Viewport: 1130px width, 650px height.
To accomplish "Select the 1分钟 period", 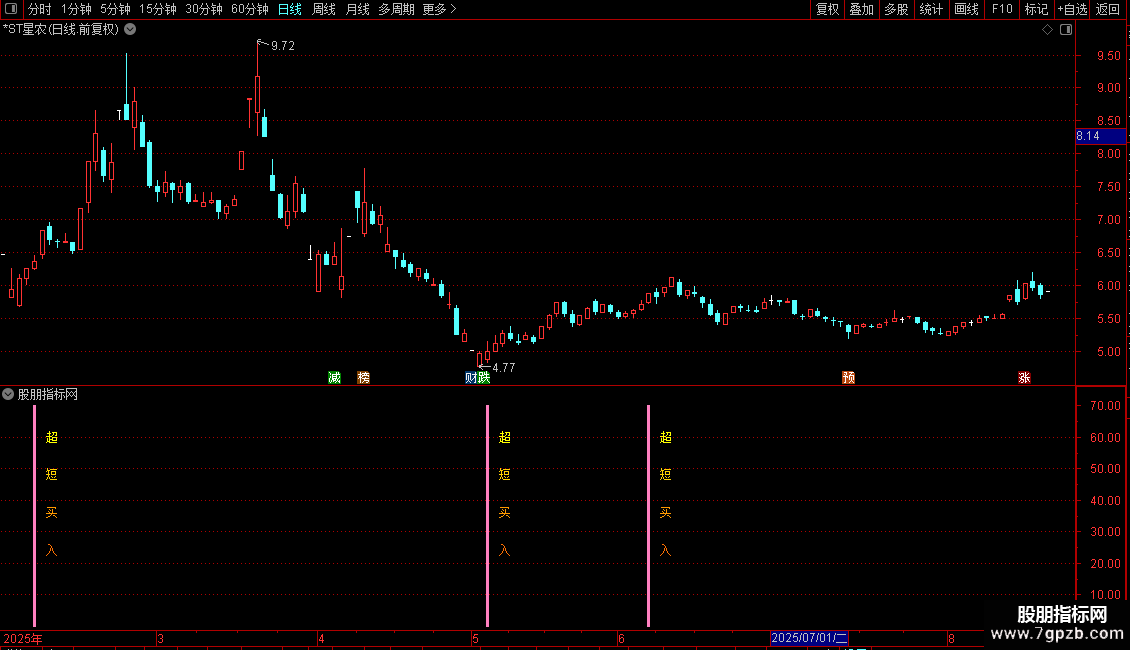I will [x=76, y=9].
